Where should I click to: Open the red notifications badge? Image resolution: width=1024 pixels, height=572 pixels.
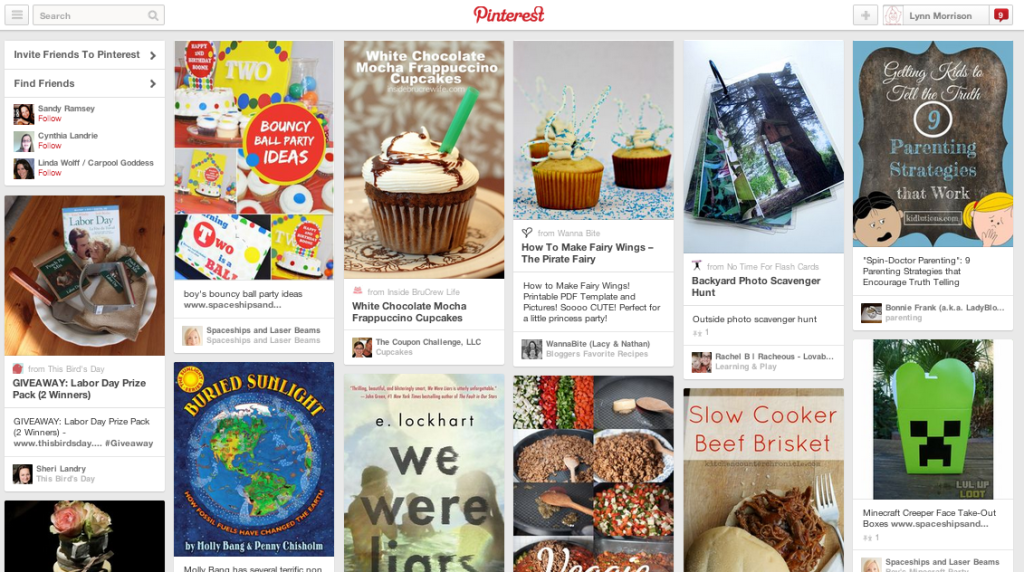pos(1000,15)
